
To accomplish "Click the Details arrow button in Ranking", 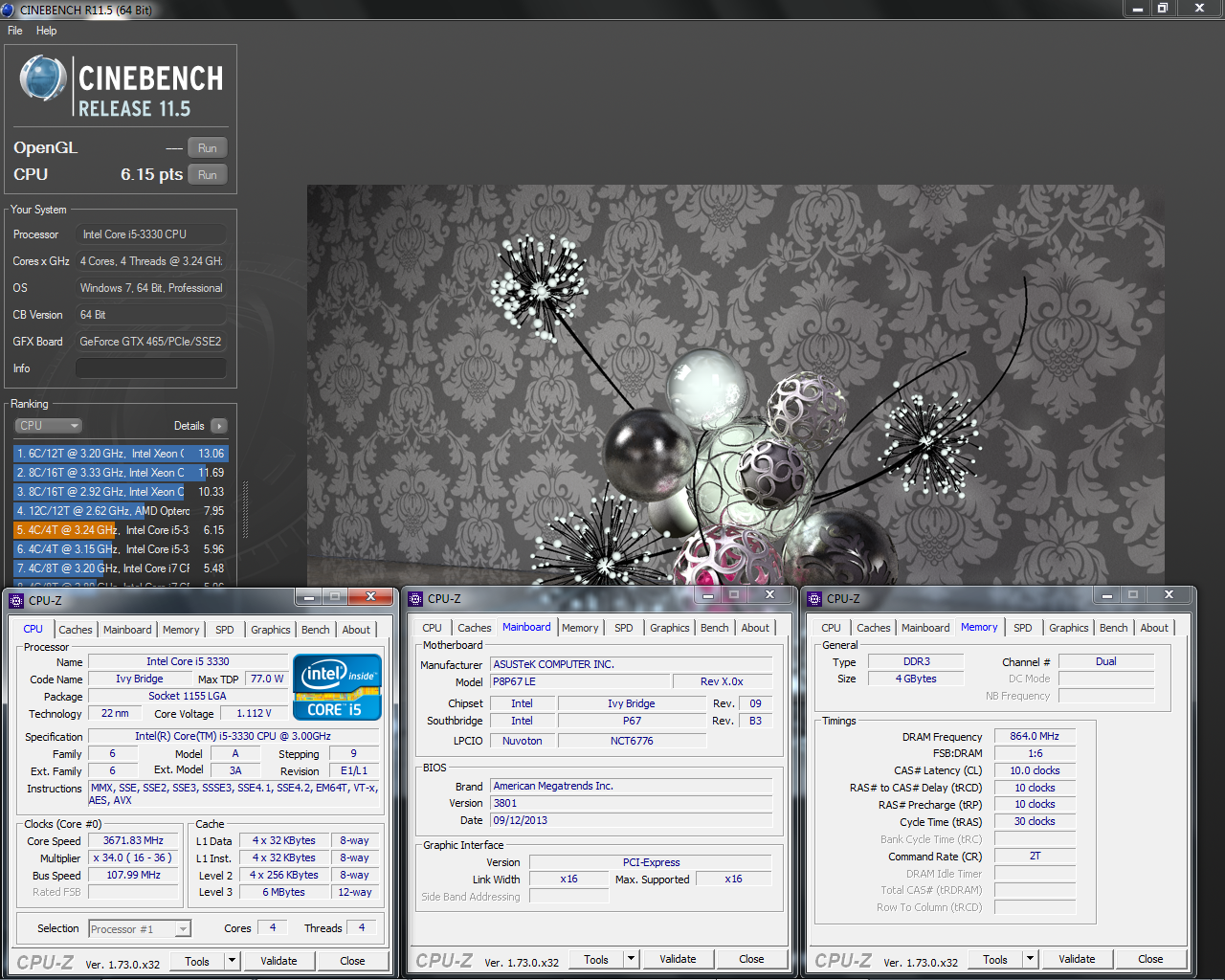I will 219,426.
